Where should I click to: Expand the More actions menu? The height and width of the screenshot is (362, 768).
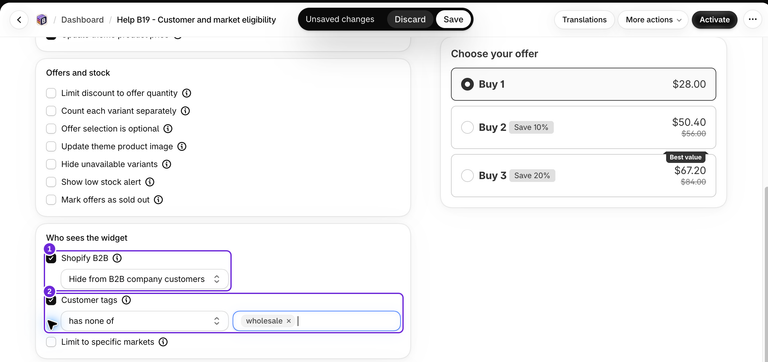pos(653,20)
